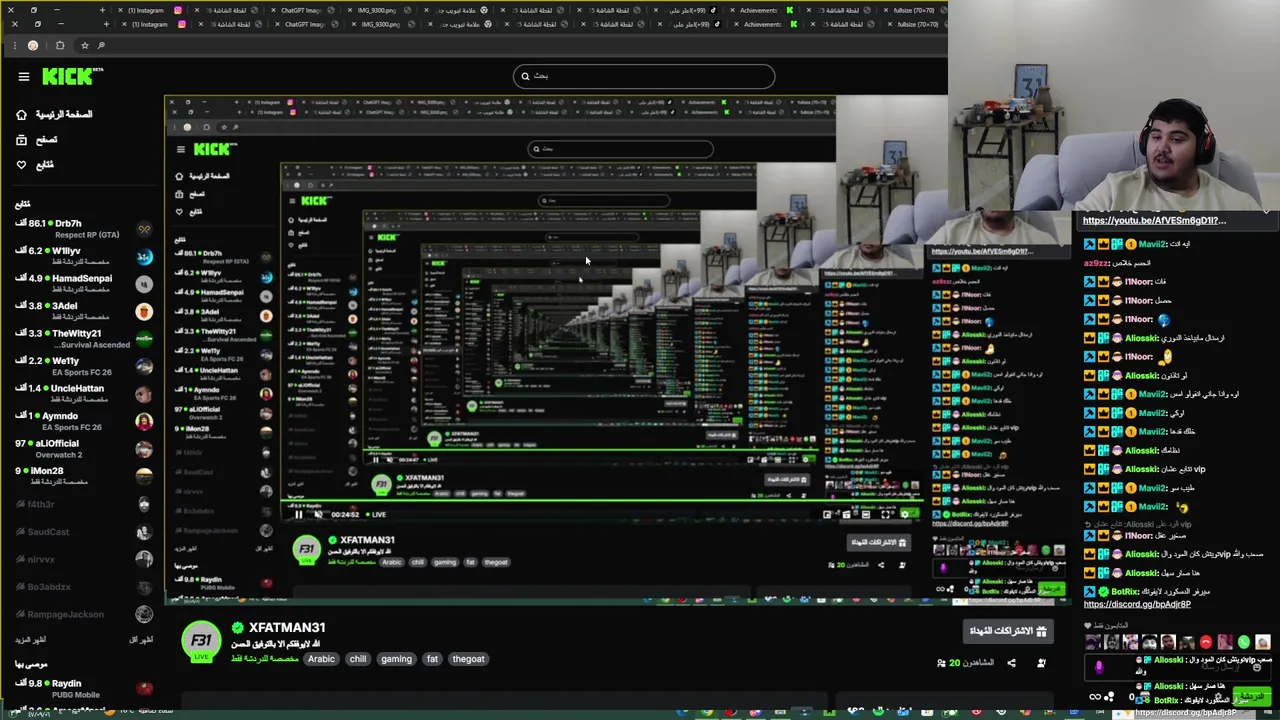
Task: Open TheWitty21 channel in sidebar
Action: point(84,338)
